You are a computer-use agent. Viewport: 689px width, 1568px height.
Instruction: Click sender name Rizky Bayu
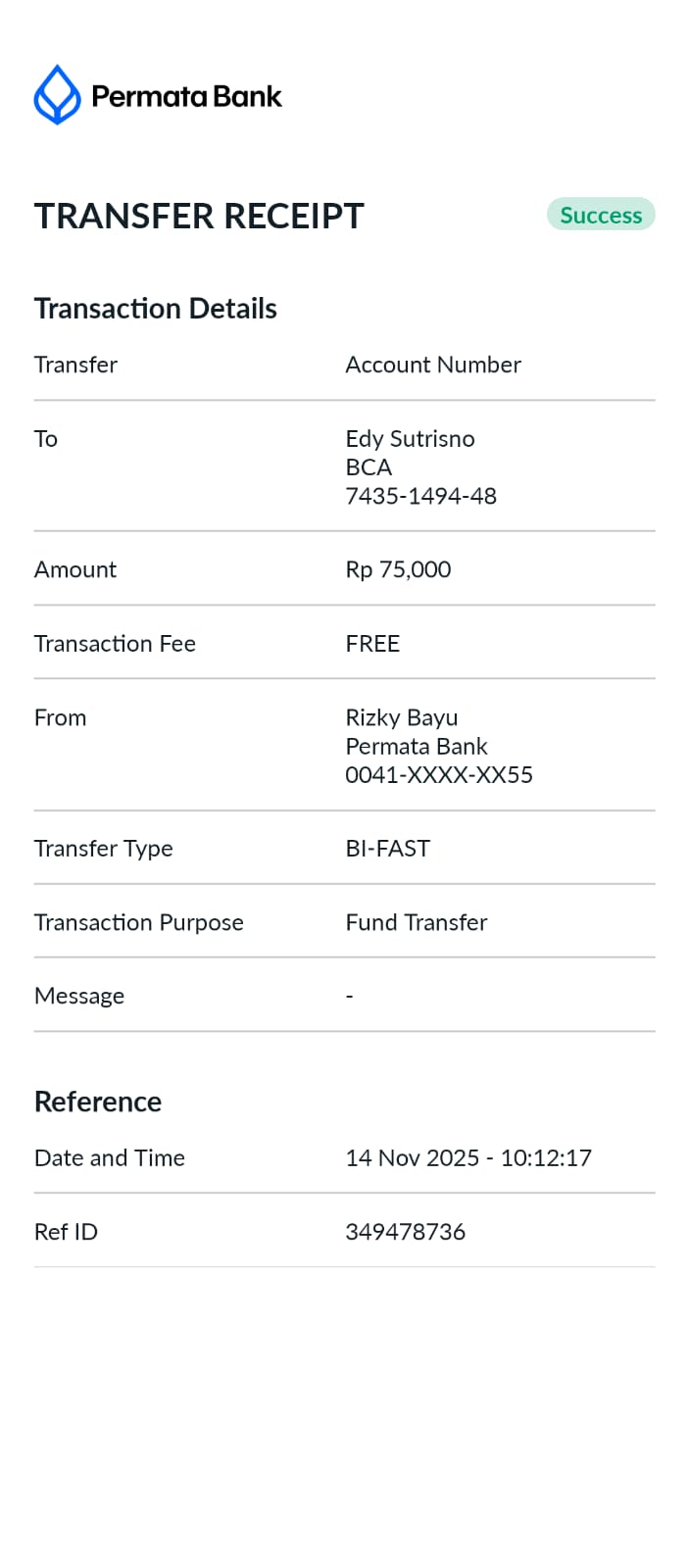(401, 717)
